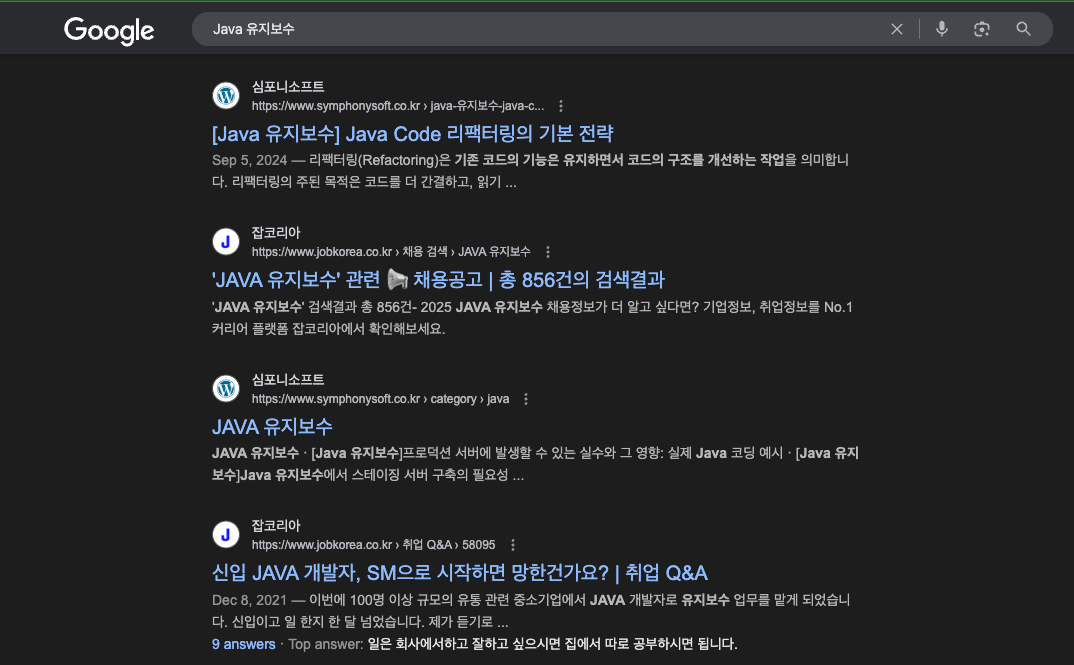Open the more options menu for the category › java result
The image size is (1074, 665).
pyautogui.click(x=526, y=399)
